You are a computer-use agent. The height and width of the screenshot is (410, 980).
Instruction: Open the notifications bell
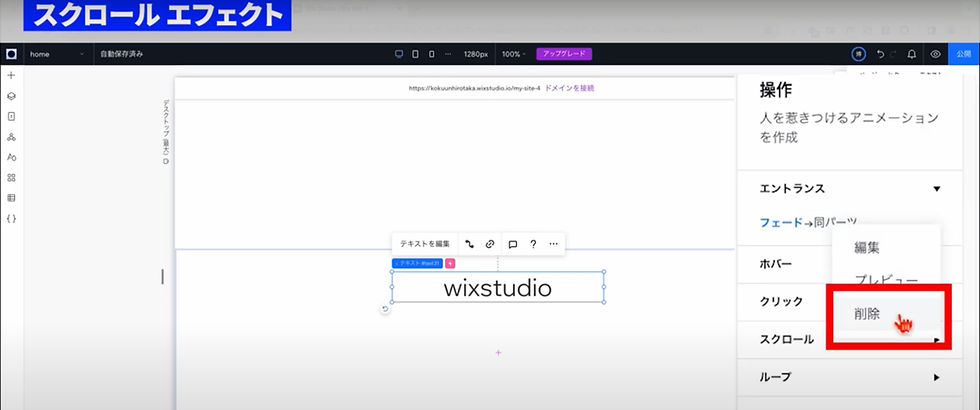coord(912,54)
